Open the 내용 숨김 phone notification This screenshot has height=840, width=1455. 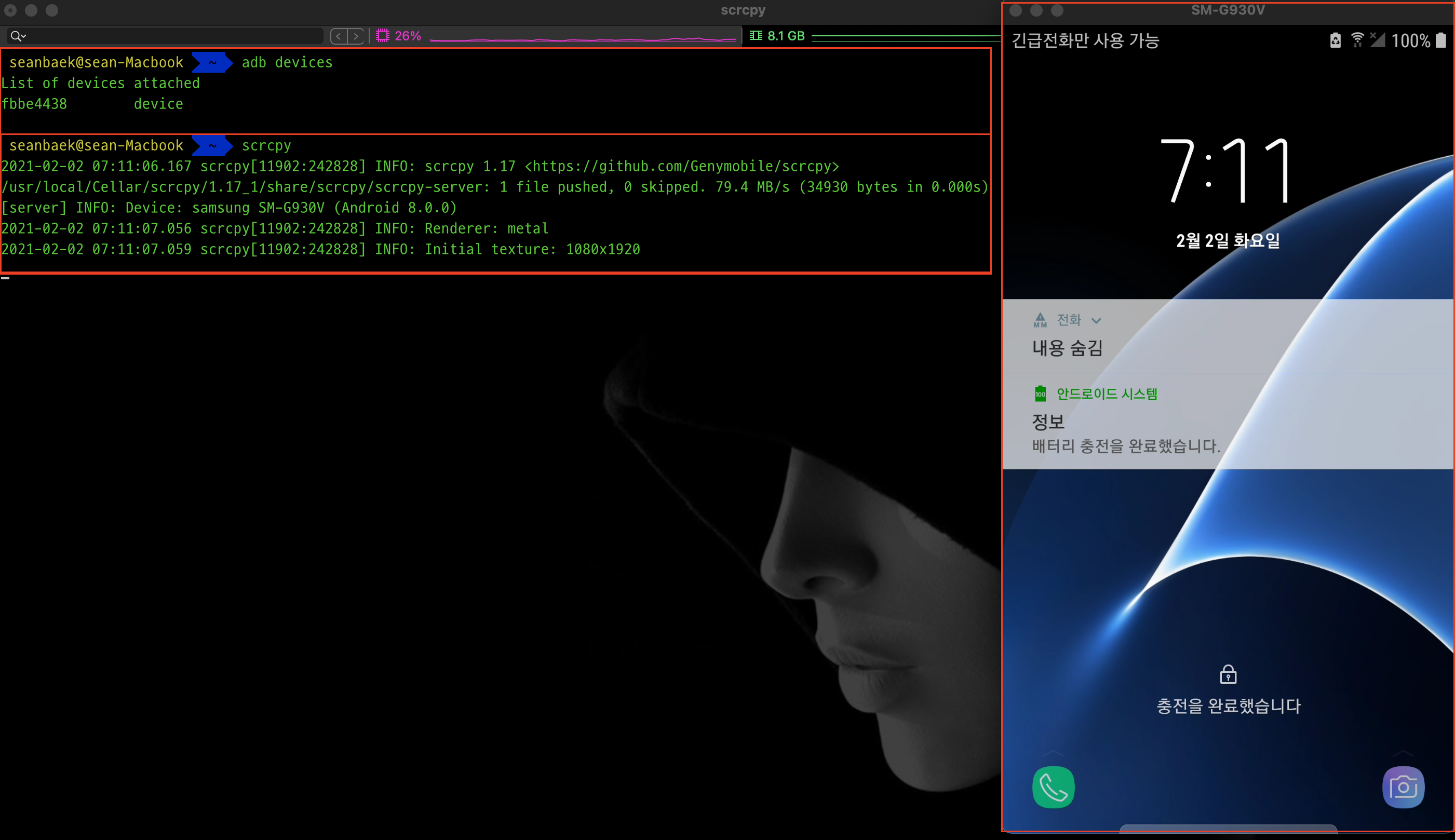[x=1067, y=348]
